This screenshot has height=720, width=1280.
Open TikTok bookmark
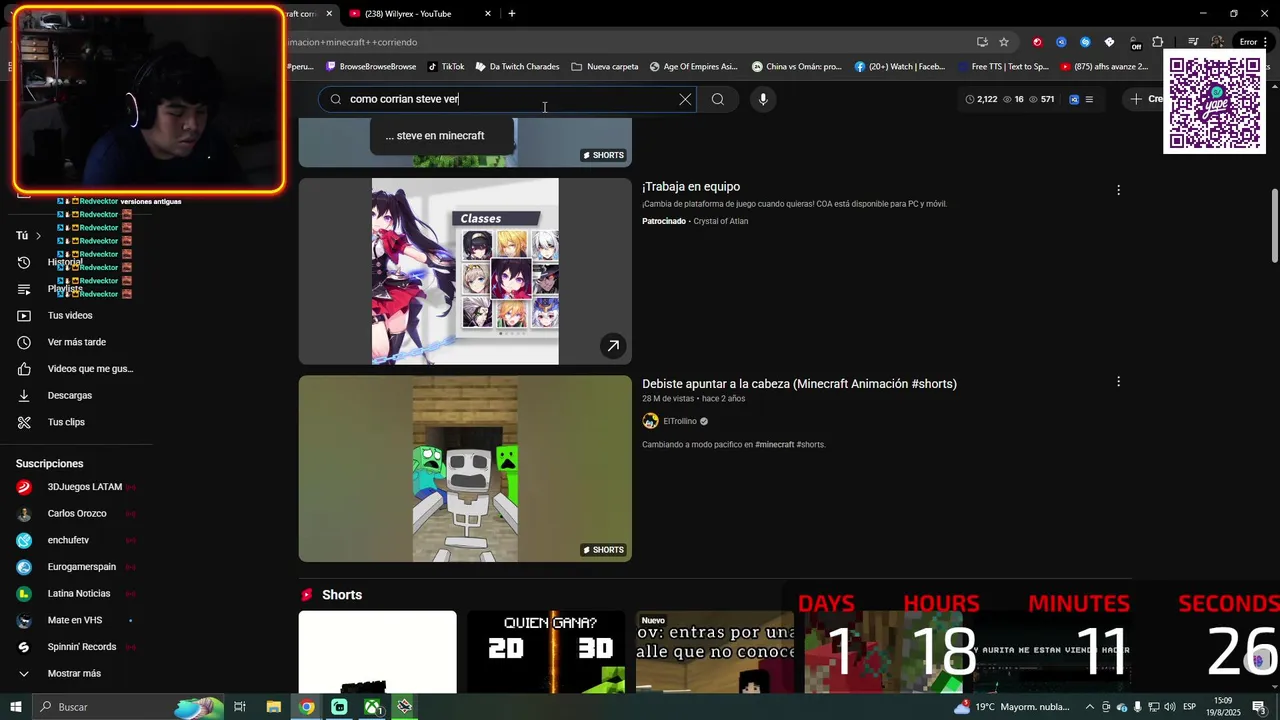(x=446, y=67)
